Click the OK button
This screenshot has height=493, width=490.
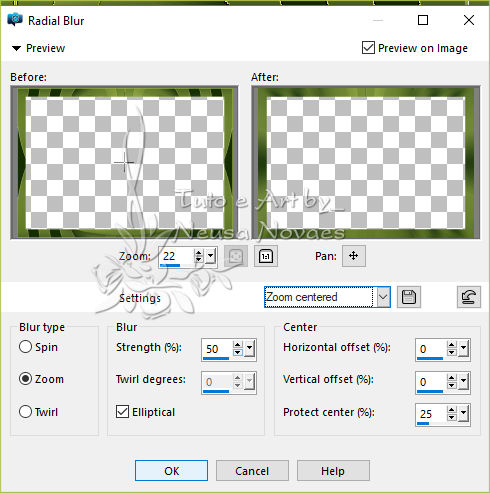(x=171, y=471)
